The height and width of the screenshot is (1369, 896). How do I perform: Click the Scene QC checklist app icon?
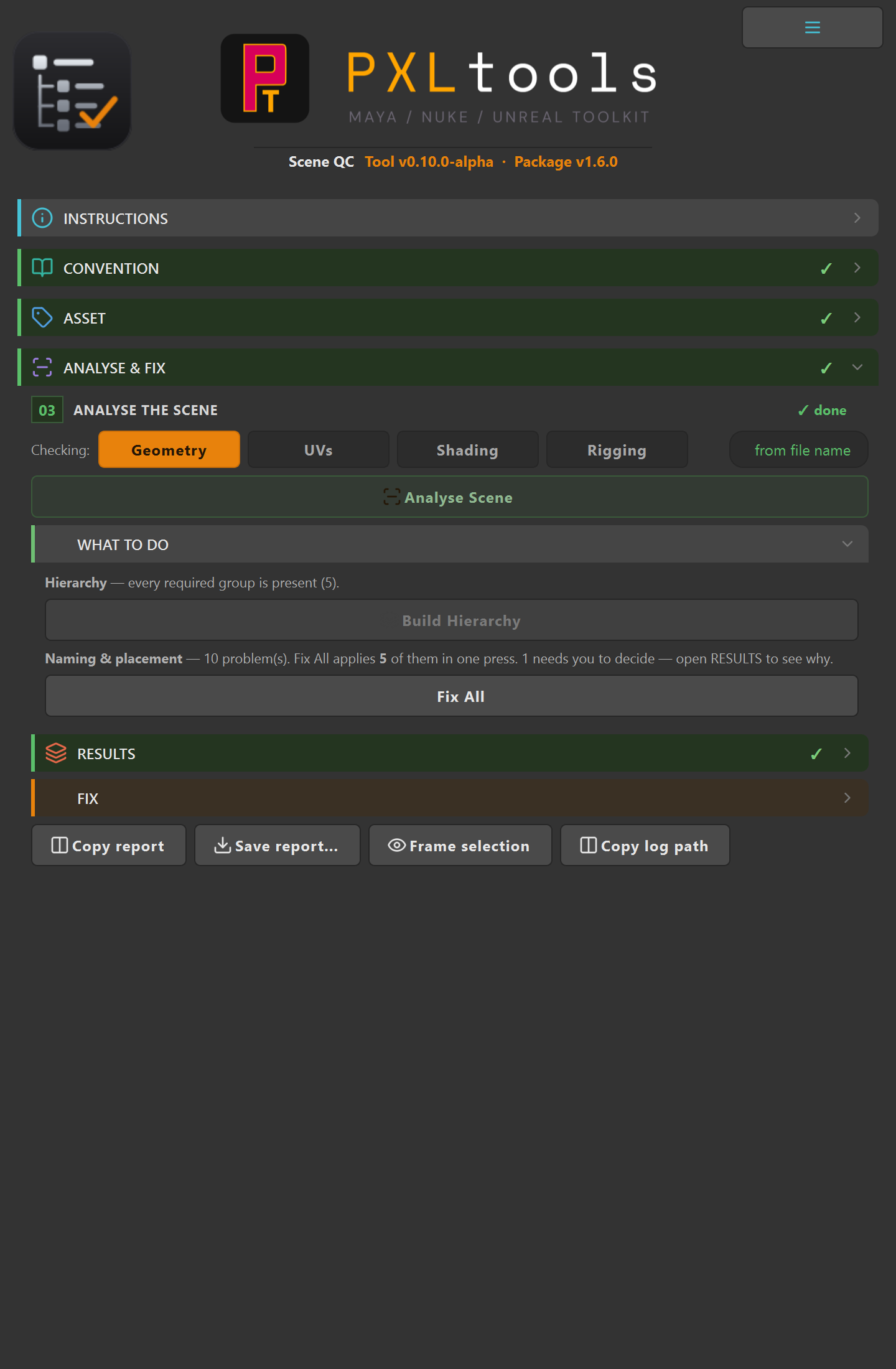[x=72, y=91]
